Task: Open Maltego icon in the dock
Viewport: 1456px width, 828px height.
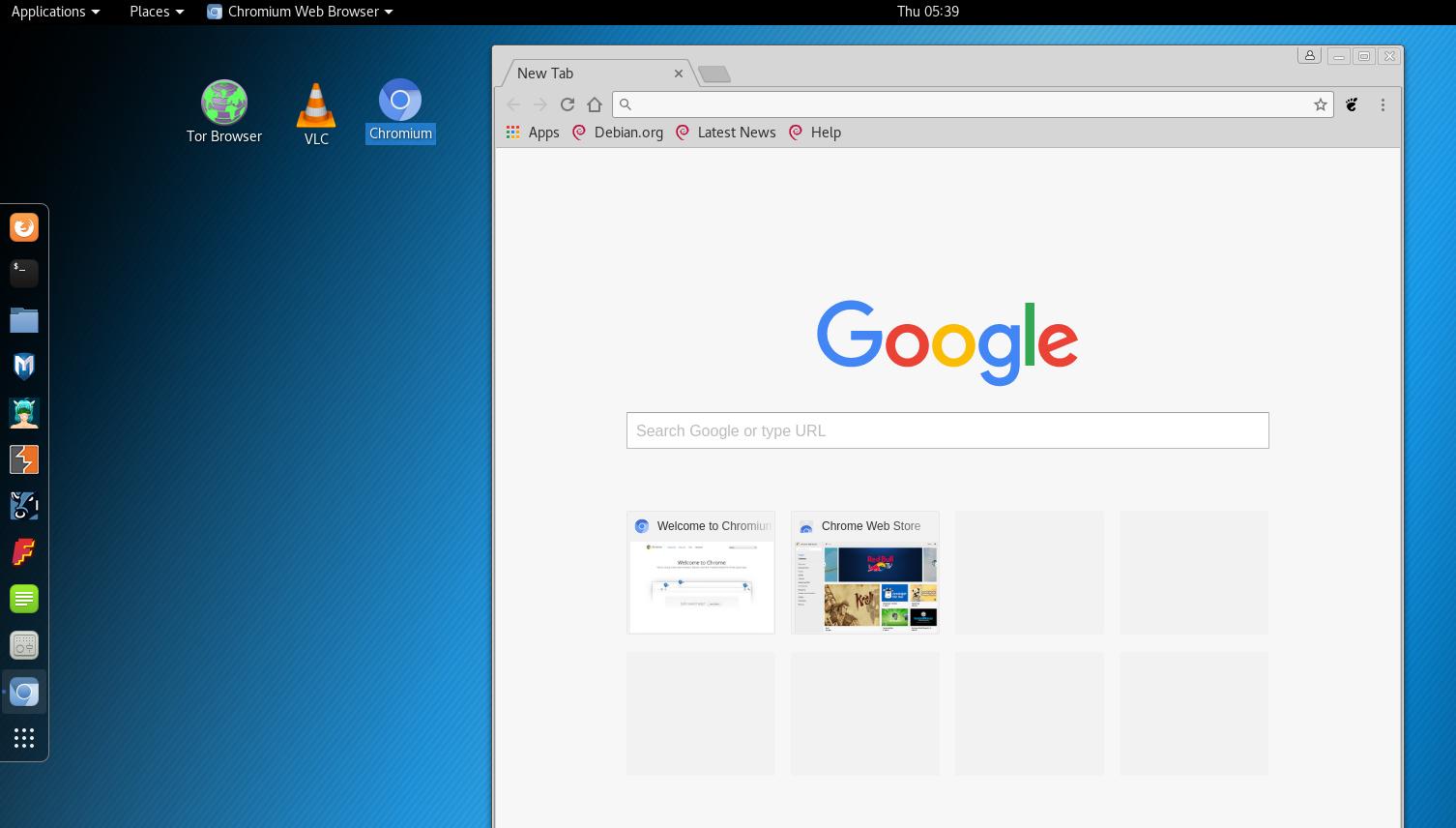Action: tap(24, 506)
